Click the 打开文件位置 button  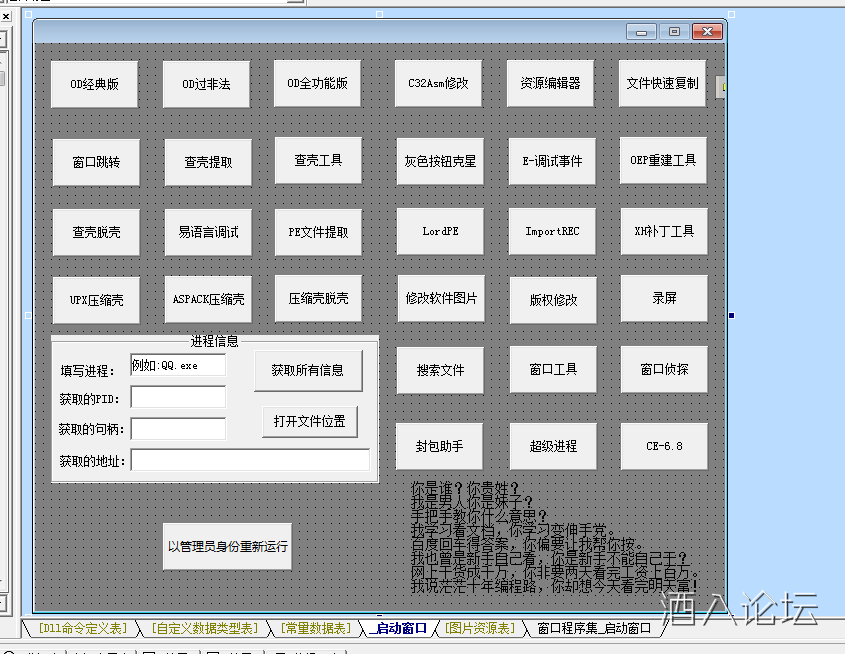pyautogui.click(x=310, y=421)
